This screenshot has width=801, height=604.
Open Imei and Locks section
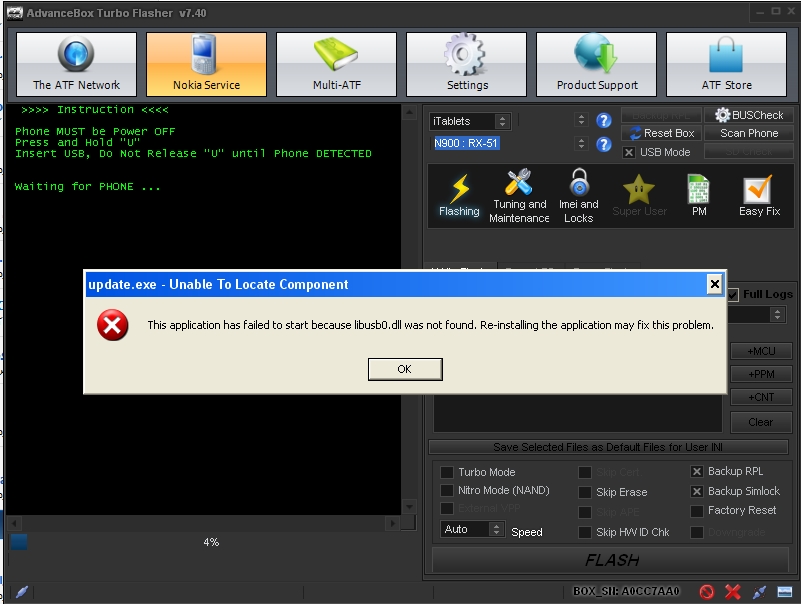click(578, 196)
